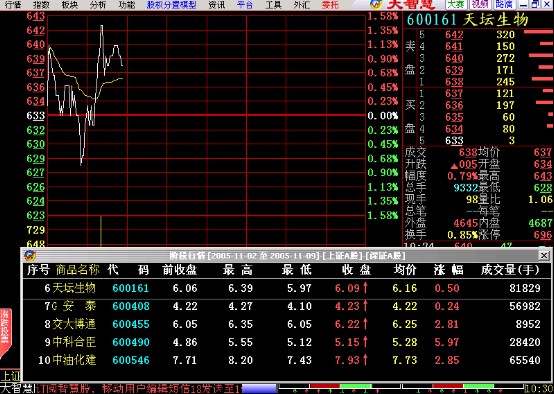The width and height of the screenshot is (554, 394).
Task: Open the 板块 menu
Action: 70,5
